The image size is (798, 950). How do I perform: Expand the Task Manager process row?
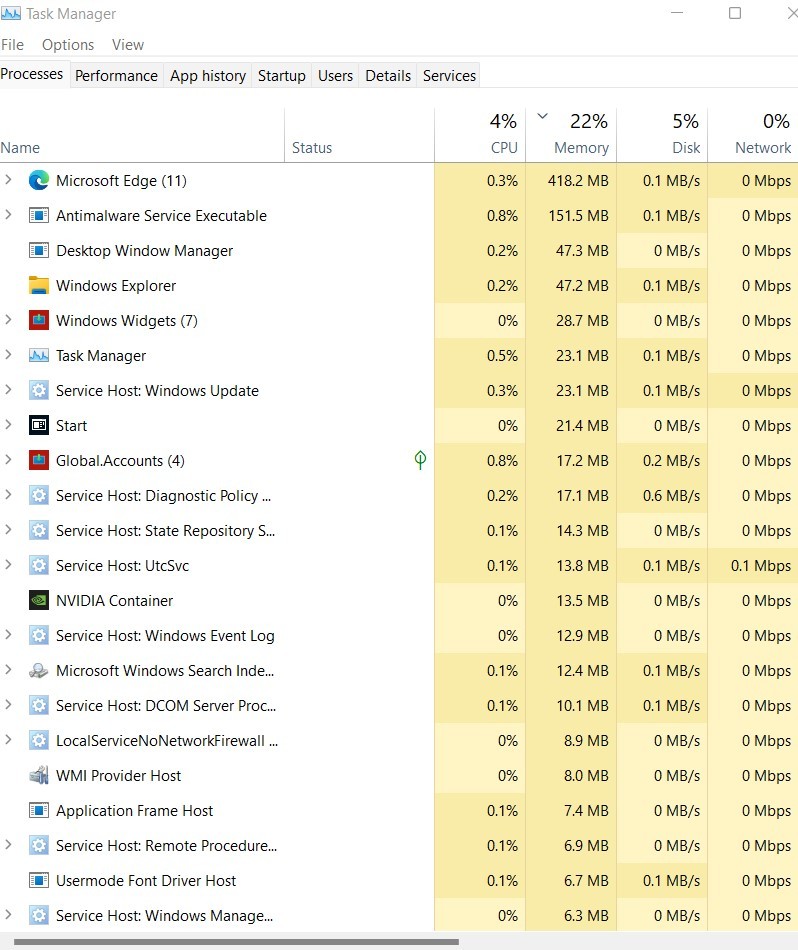(8, 355)
